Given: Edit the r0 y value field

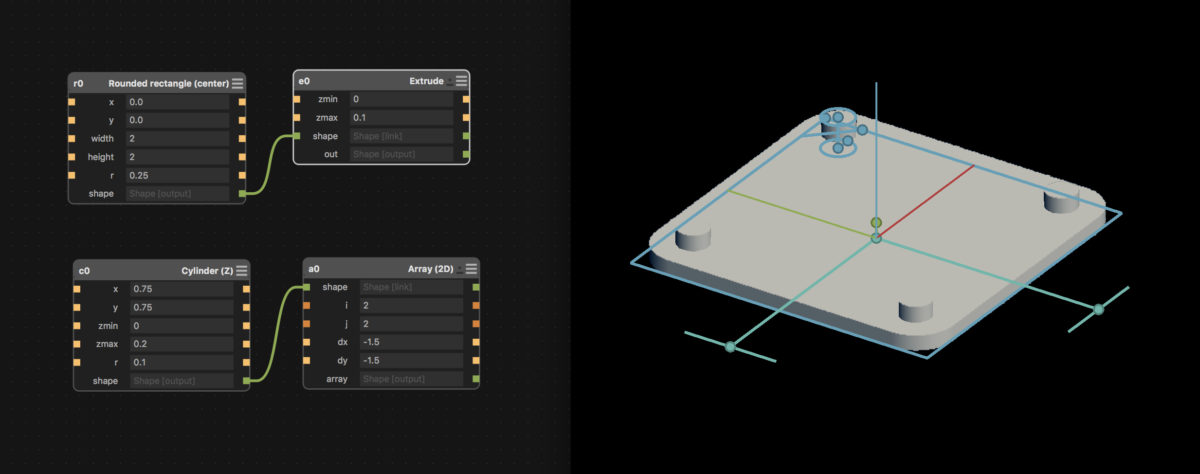Looking at the screenshot, I should pos(178,120).
